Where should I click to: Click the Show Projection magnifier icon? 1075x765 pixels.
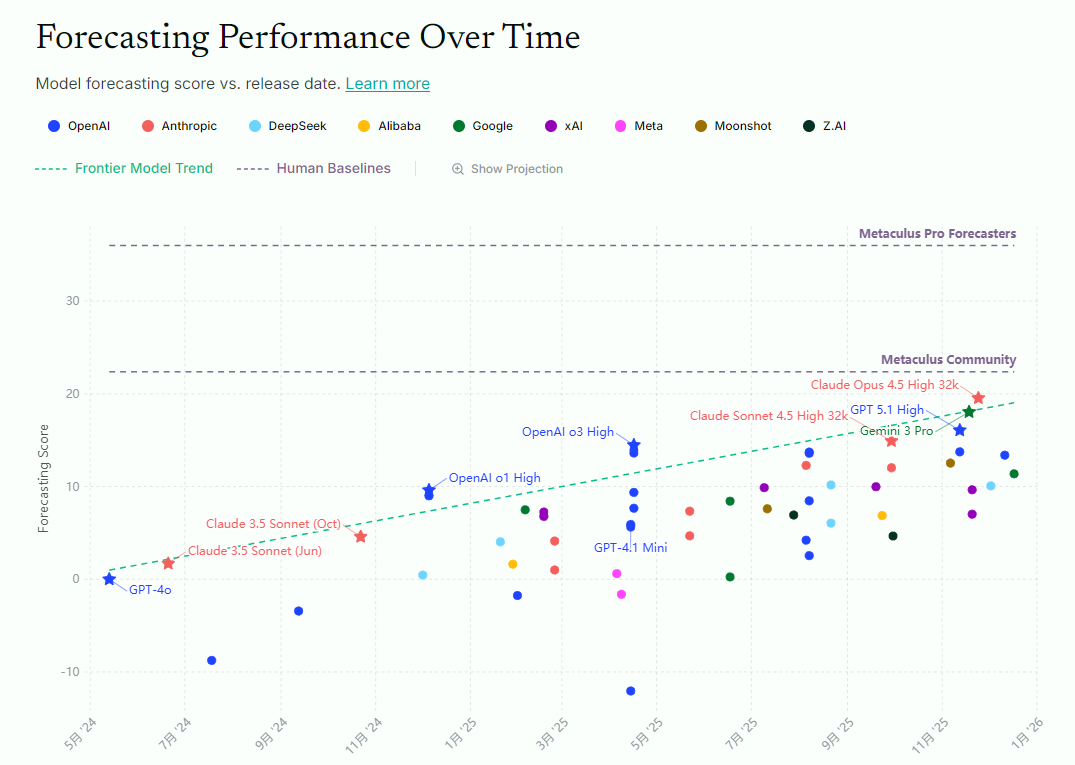coord(458,169)
